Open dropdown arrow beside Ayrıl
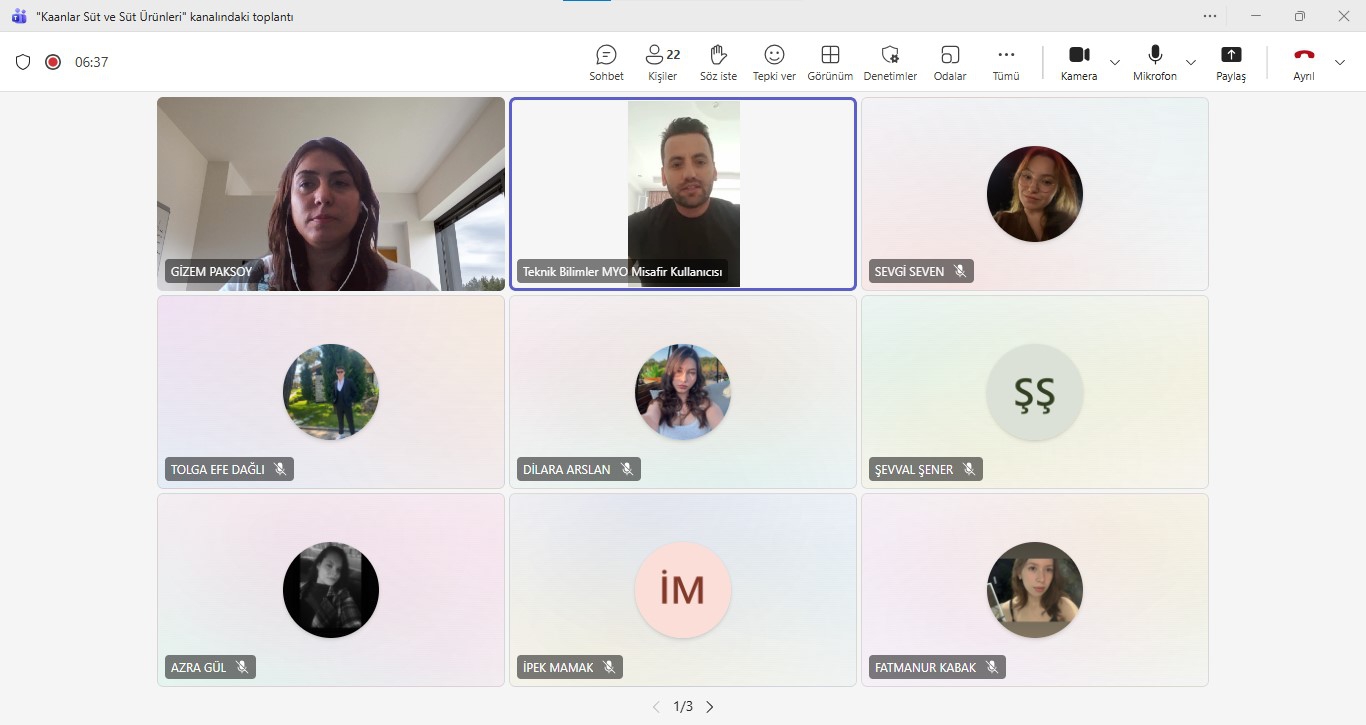 point(1340,62)
